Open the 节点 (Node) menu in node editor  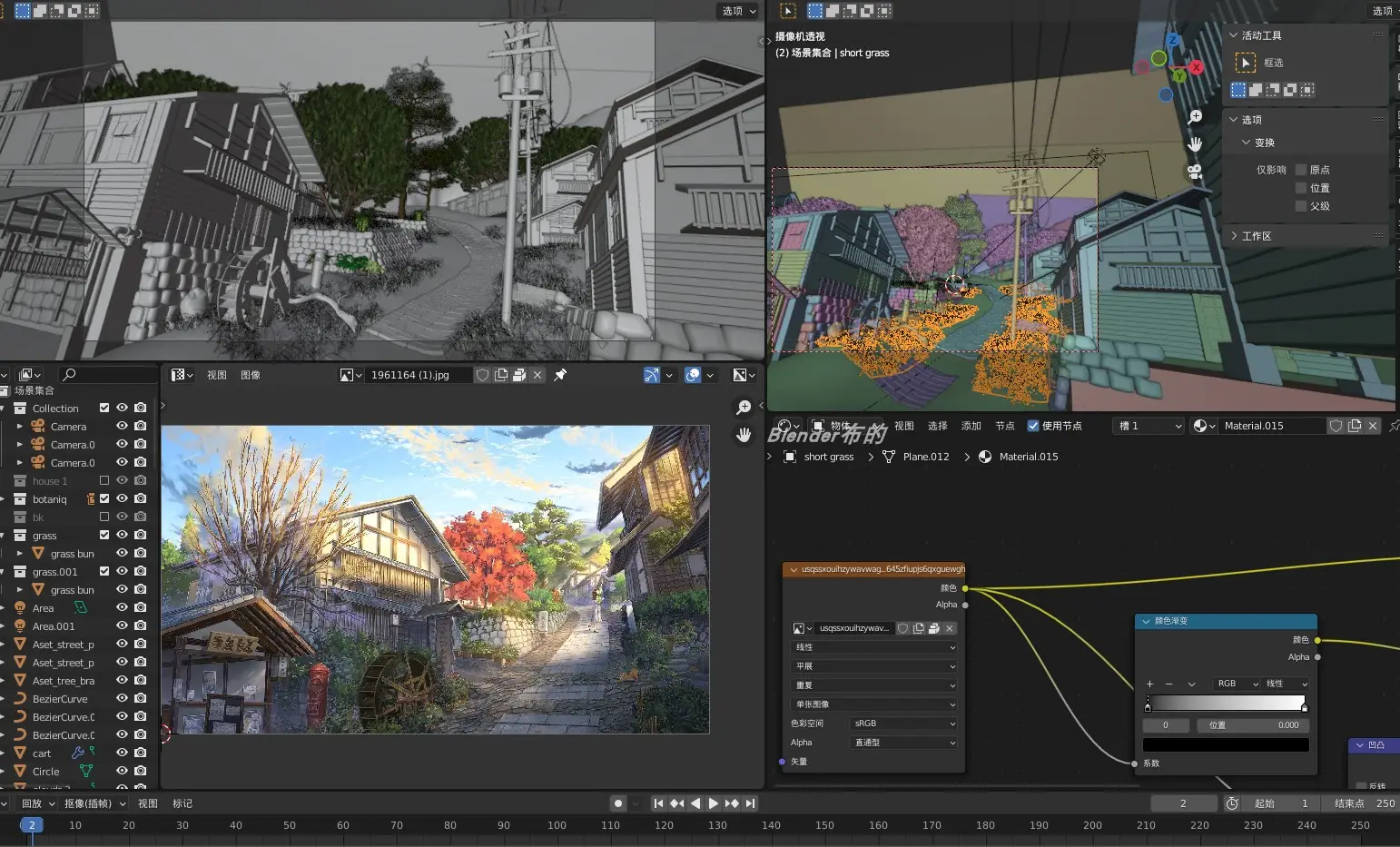pos(1005,426)
